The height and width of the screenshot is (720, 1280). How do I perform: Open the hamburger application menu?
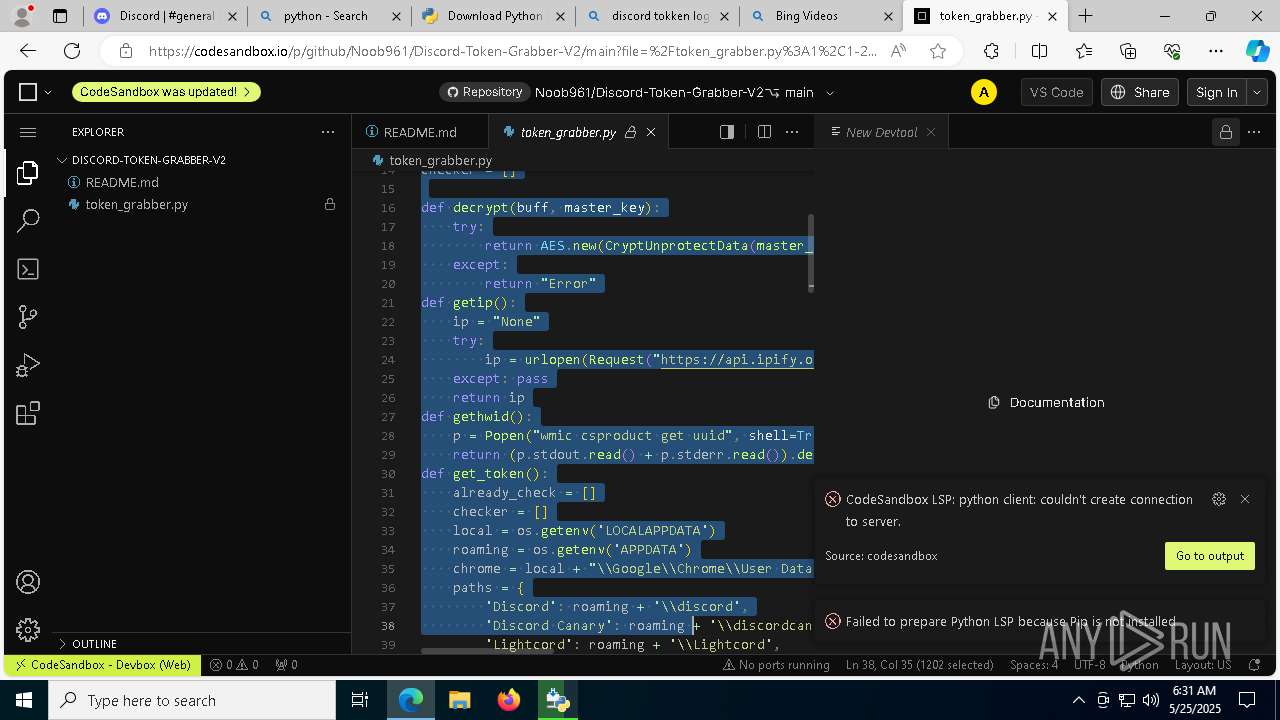(x=28, y=132)
